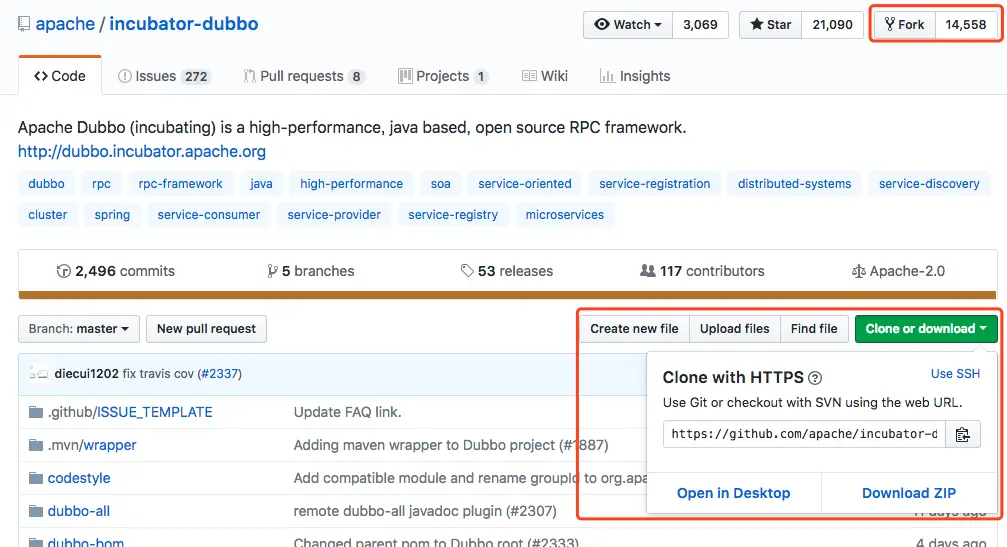
Task: Click the help icon beside Clone with HTTPS
Action: point(815,378)
